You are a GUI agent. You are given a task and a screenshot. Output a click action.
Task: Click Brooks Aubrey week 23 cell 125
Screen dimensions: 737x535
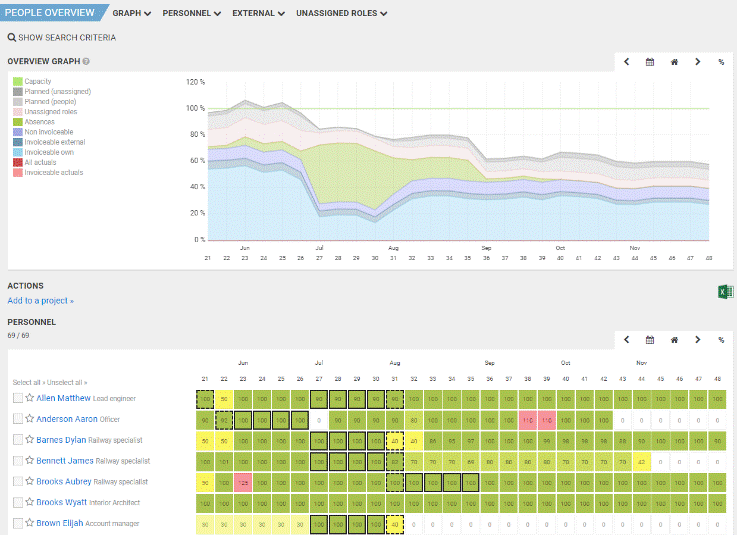click(x=243, y=483)
